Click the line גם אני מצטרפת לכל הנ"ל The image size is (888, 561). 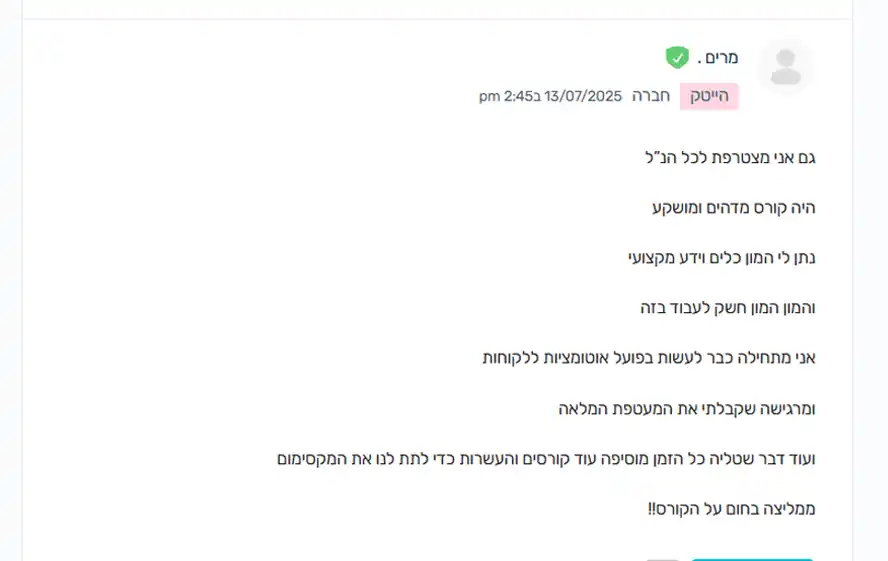coord(730,157)
